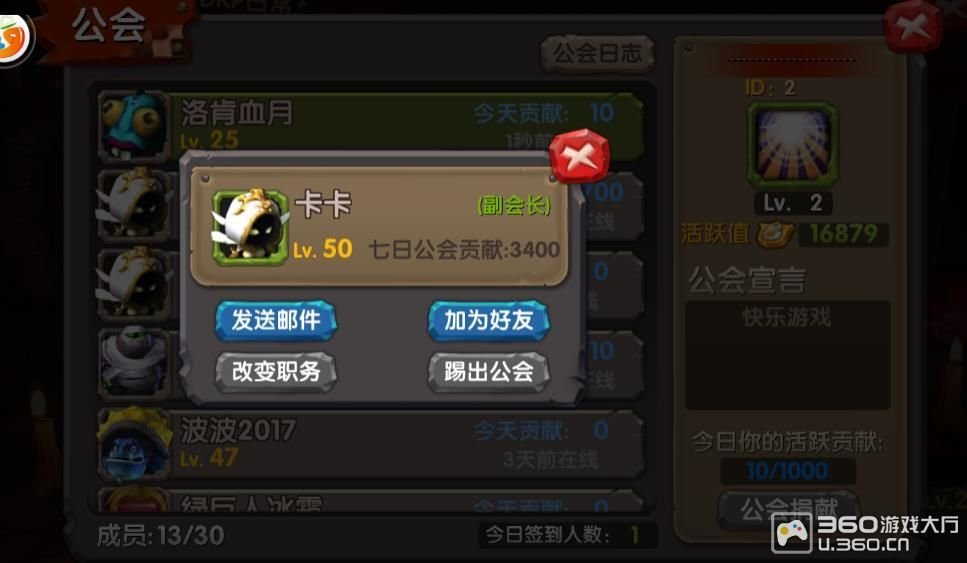Tap the 发送邮件 button

(276, 320)
